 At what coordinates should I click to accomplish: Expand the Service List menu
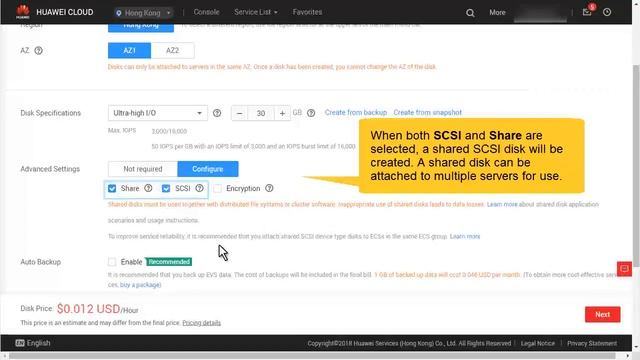point(256,12)
